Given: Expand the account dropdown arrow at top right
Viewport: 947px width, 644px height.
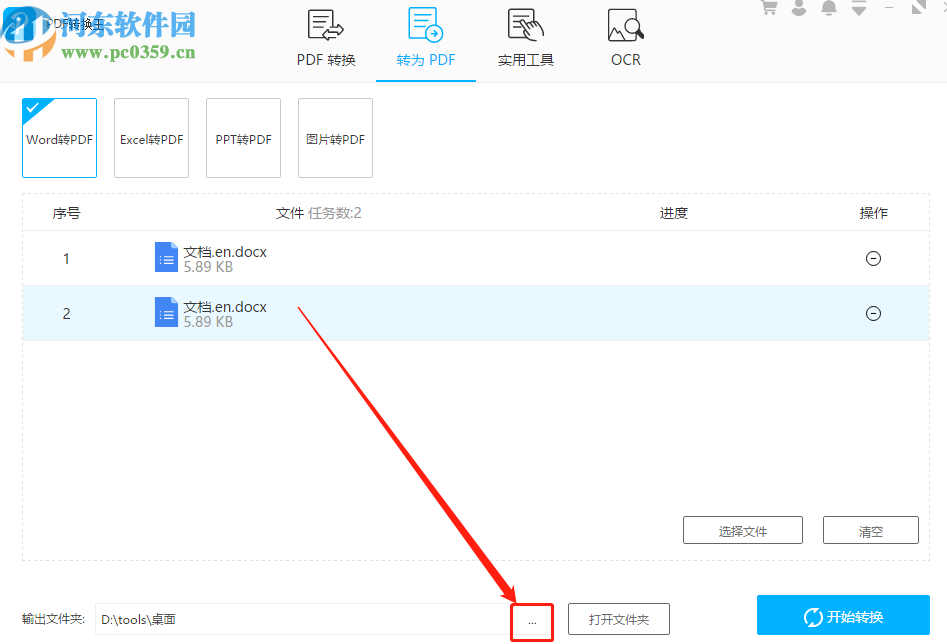Looking at the screenshot, I should (x=858, y=8).
